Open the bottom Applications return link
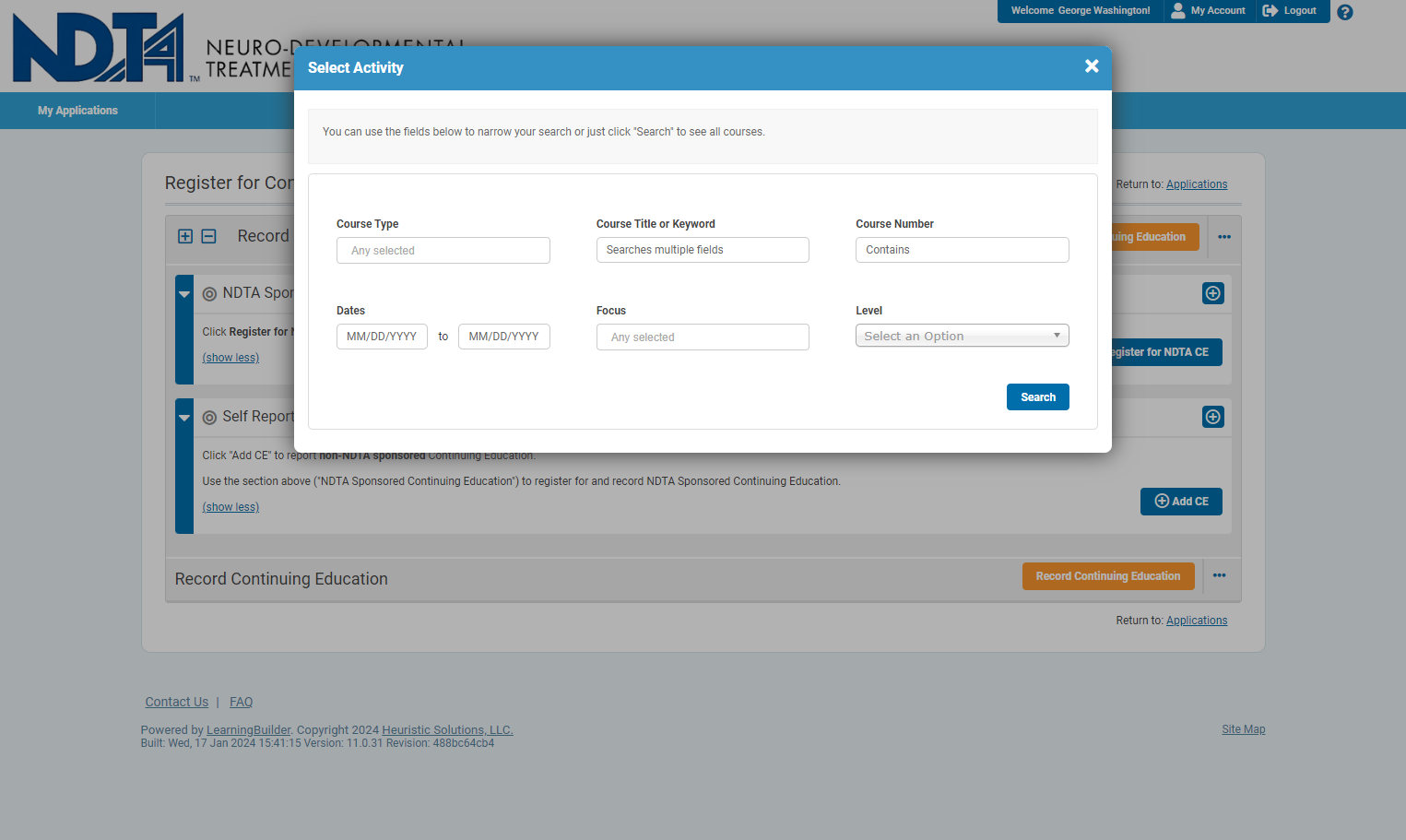 [x=1197, y=621]
